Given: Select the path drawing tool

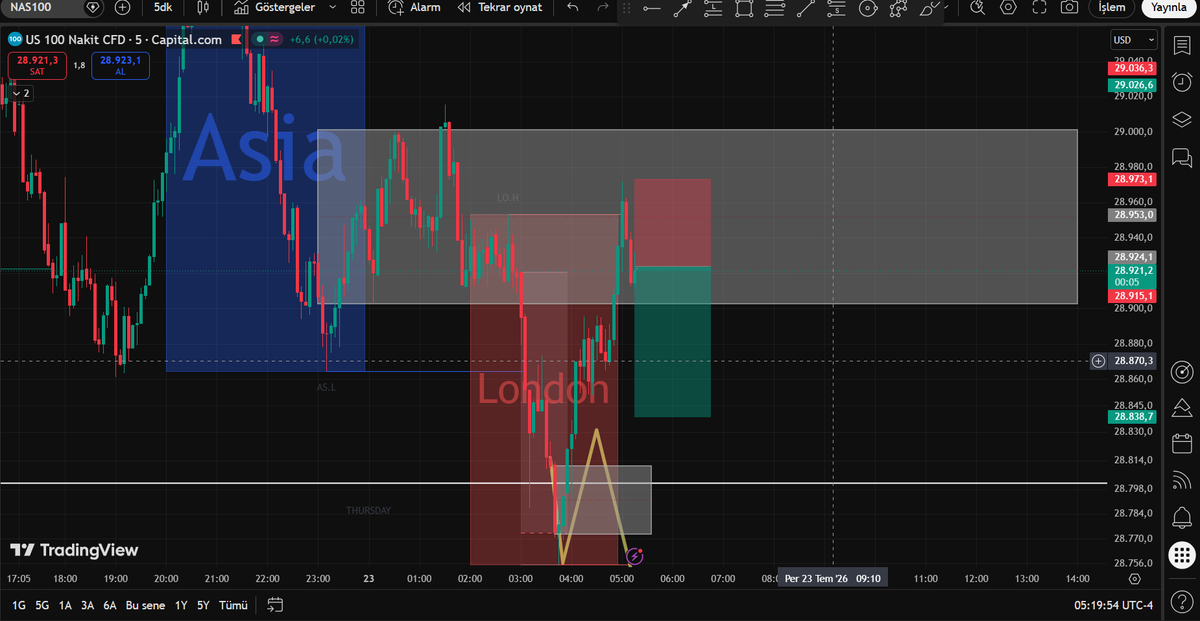Looking at the screenshot, I should pyautogui.click(x=899, y=8).
